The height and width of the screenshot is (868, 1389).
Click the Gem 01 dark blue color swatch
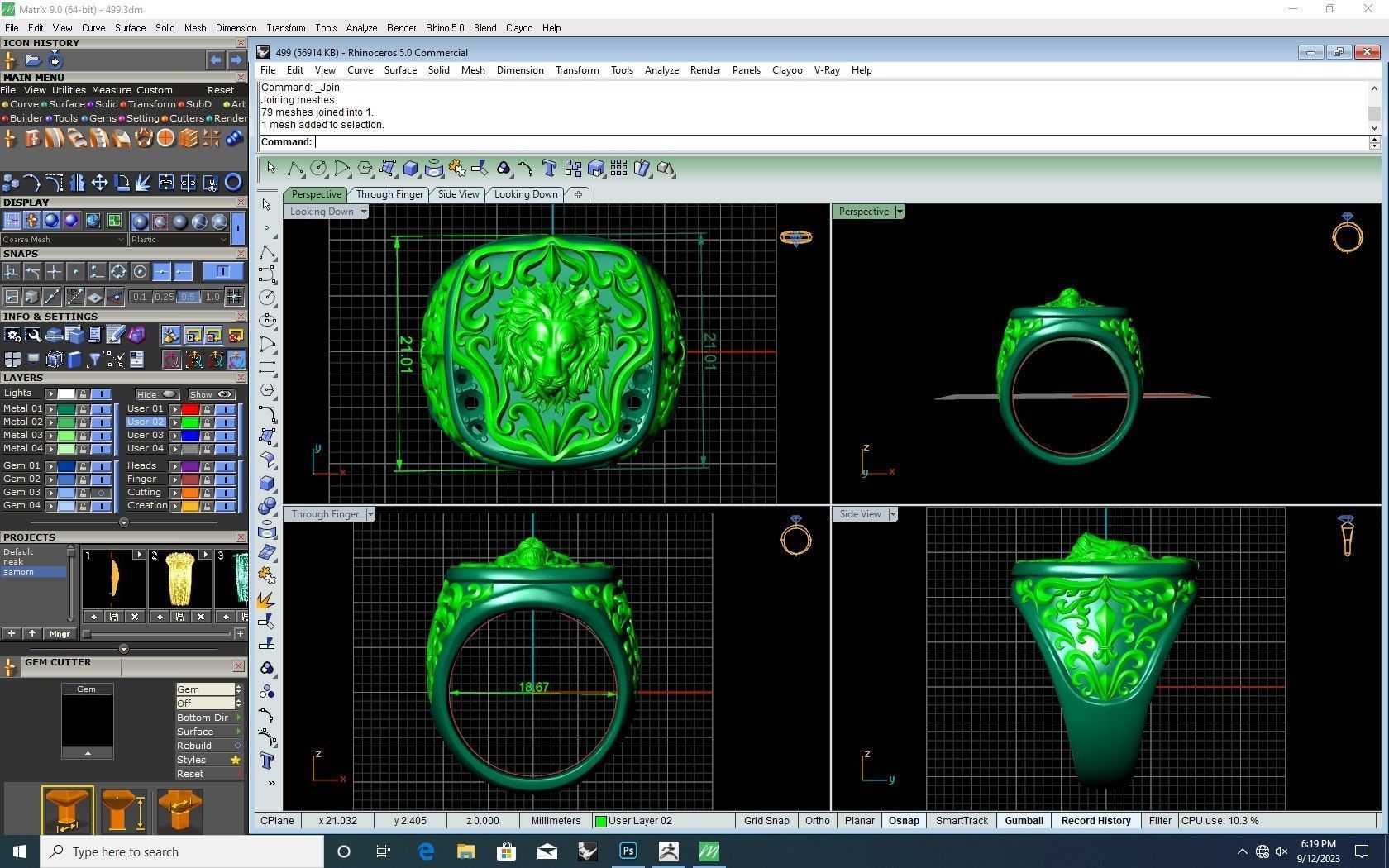66,466
